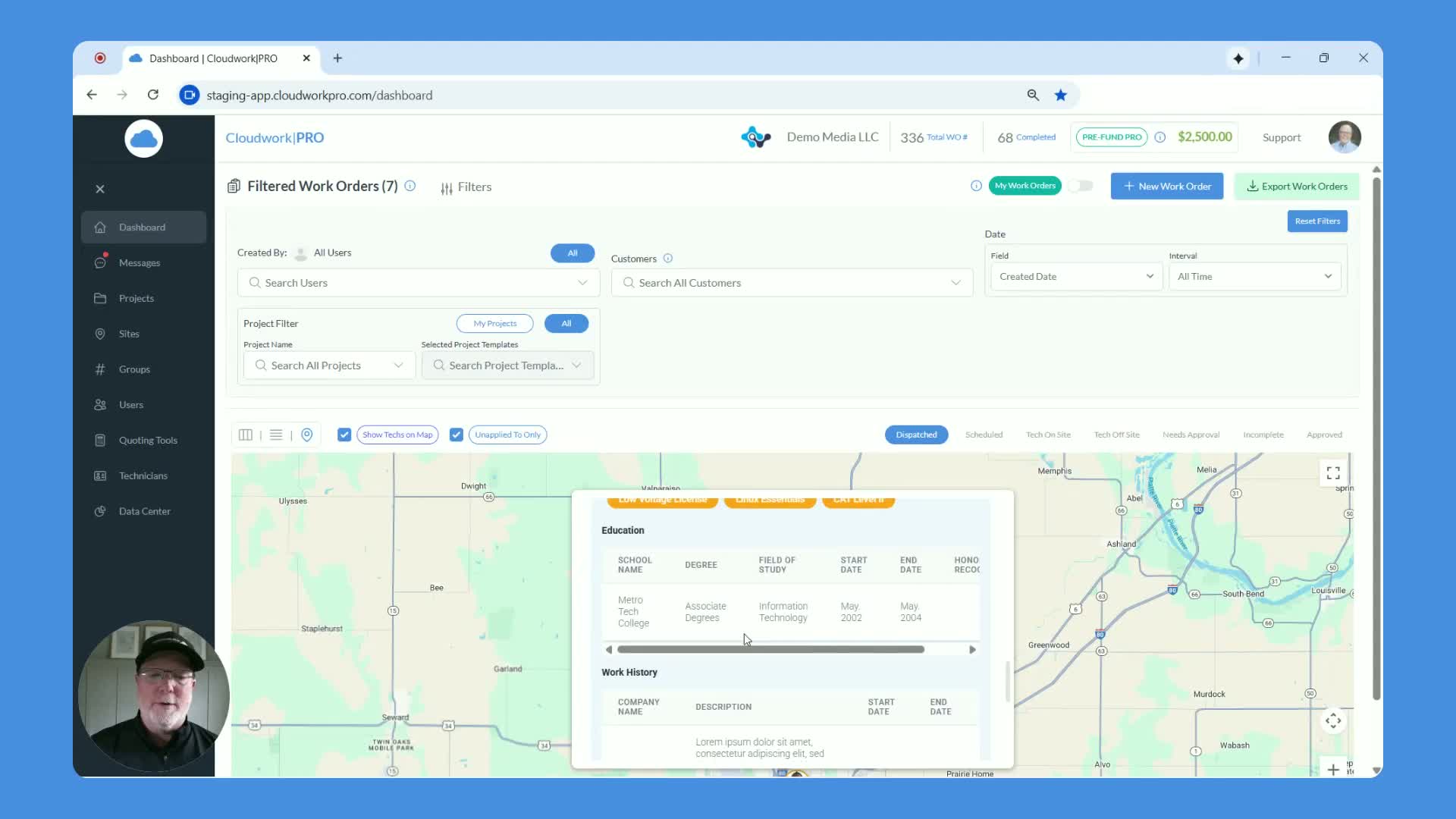This screenshot has width=1456, height=819.
Task: Uncheck the Show Techs on Map checkbox
Action: (x=344, y=435)
